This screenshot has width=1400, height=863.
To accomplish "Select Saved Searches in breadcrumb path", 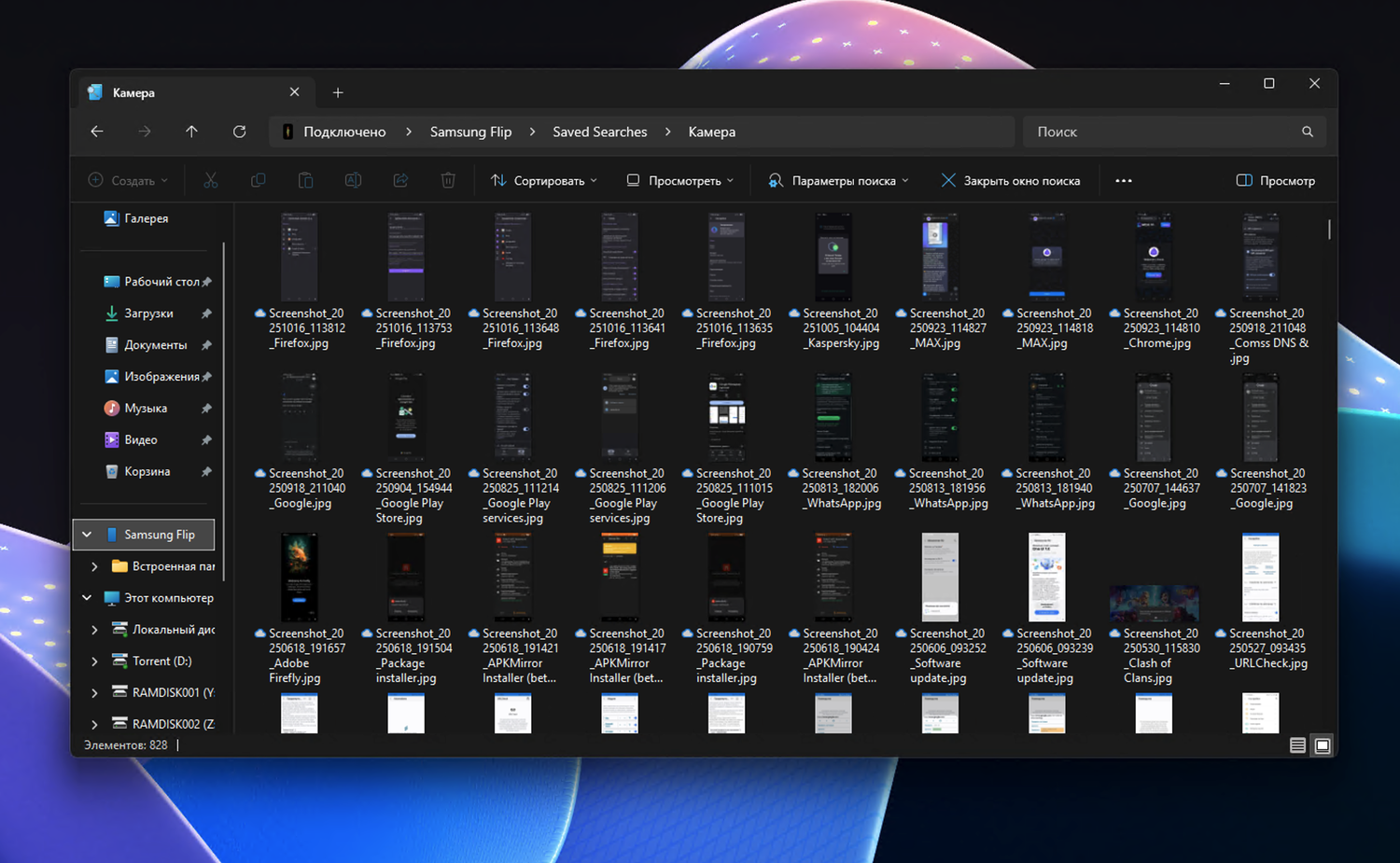I will (599, 132).
